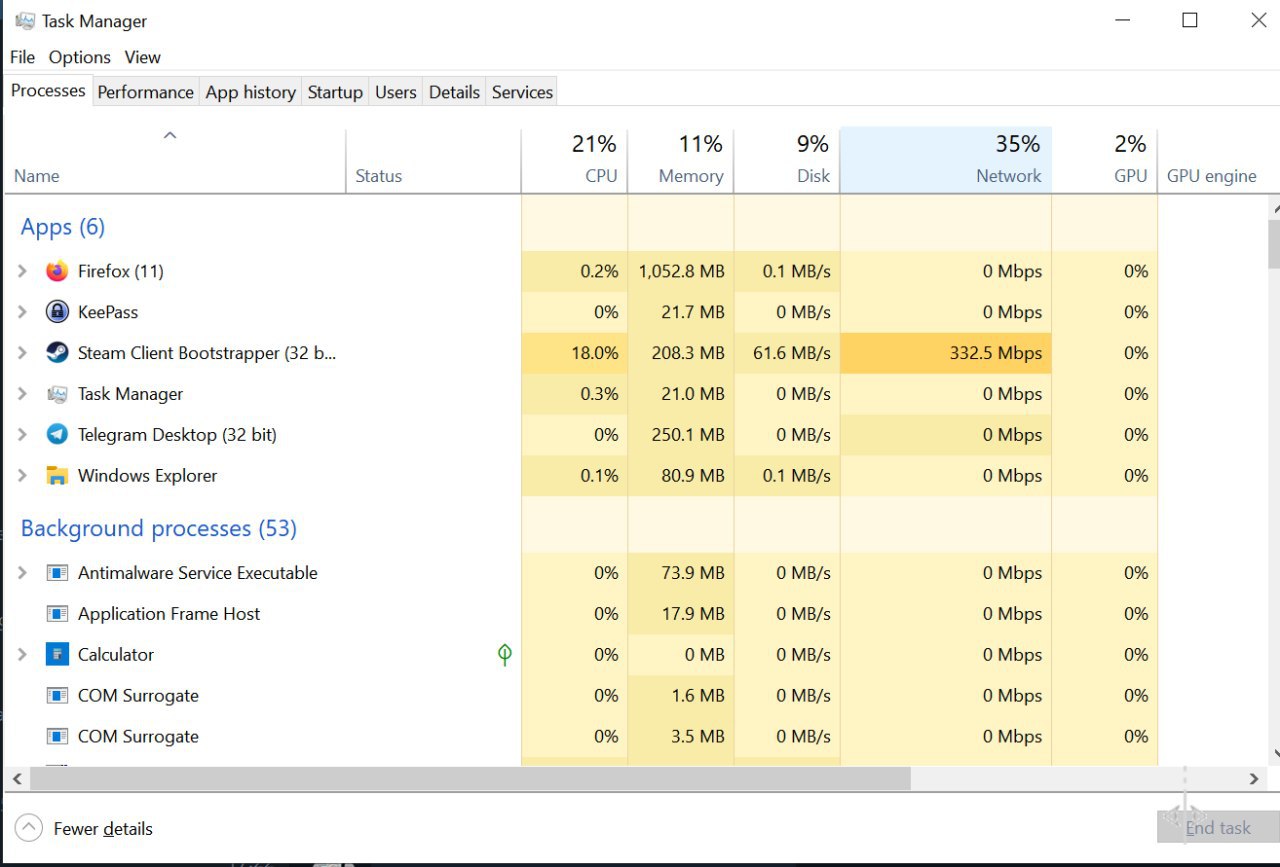The height and width of the screenshot is (867, 1280).
Task: Click the Fewer details link
Action: pyautogui.click(x=103, y=828)
